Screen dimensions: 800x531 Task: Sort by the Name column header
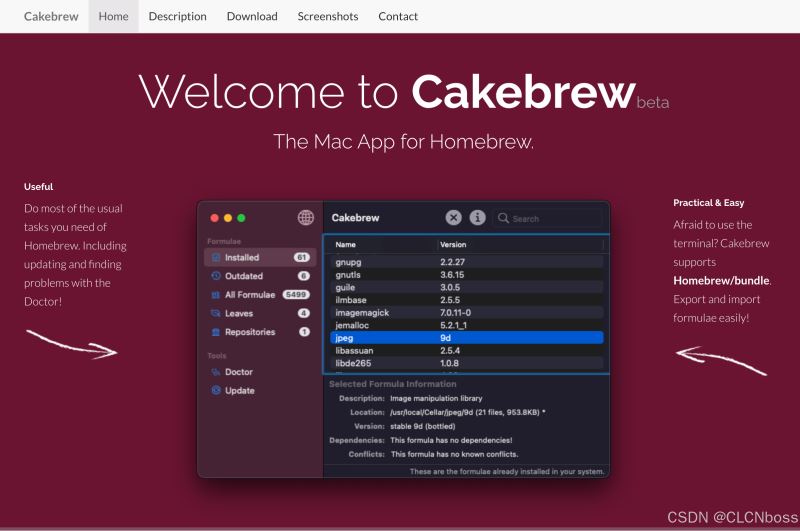pos(345,245)
